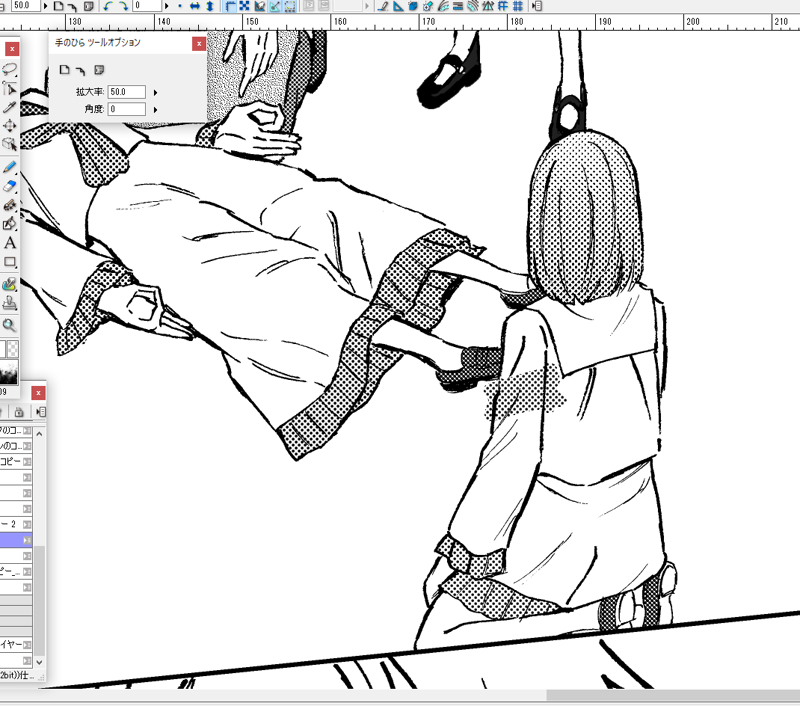
Task: Select the layer row ending with ー 2
Action: click(16, 524)
